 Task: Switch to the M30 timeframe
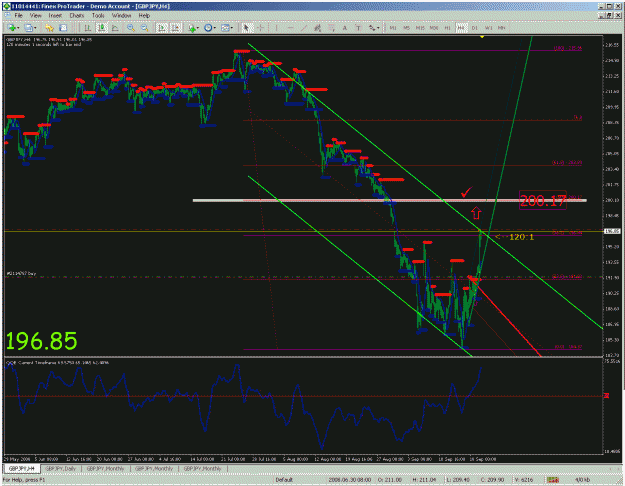[x=434, y=28]
